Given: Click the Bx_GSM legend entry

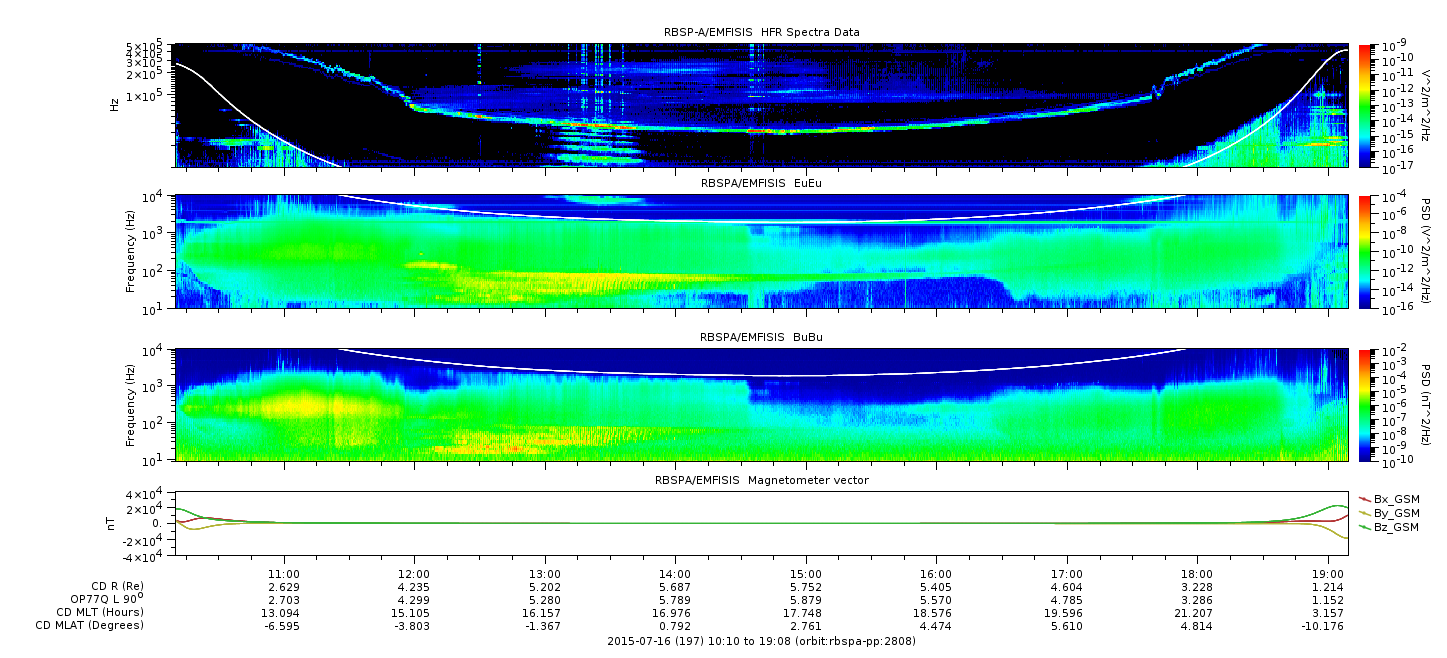Looking at the screenshot, I should (1395, 499).
